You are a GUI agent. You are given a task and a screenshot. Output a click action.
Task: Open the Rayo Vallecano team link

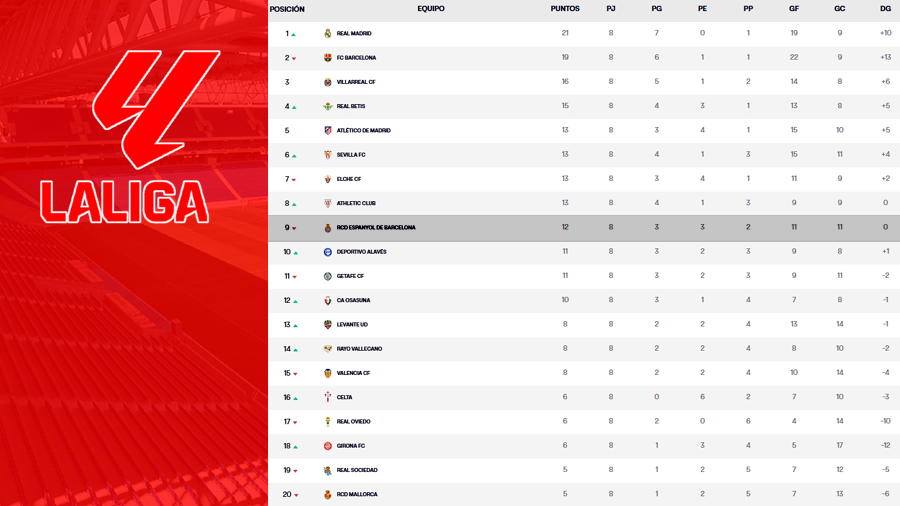tap(359, 349)
